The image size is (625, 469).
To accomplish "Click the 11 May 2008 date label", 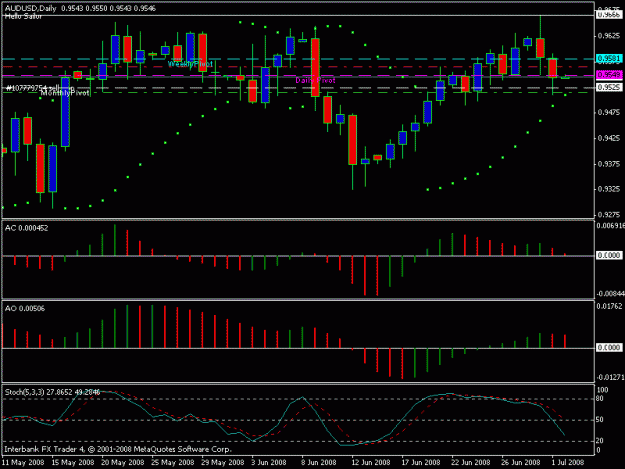I will pos(23,462).
